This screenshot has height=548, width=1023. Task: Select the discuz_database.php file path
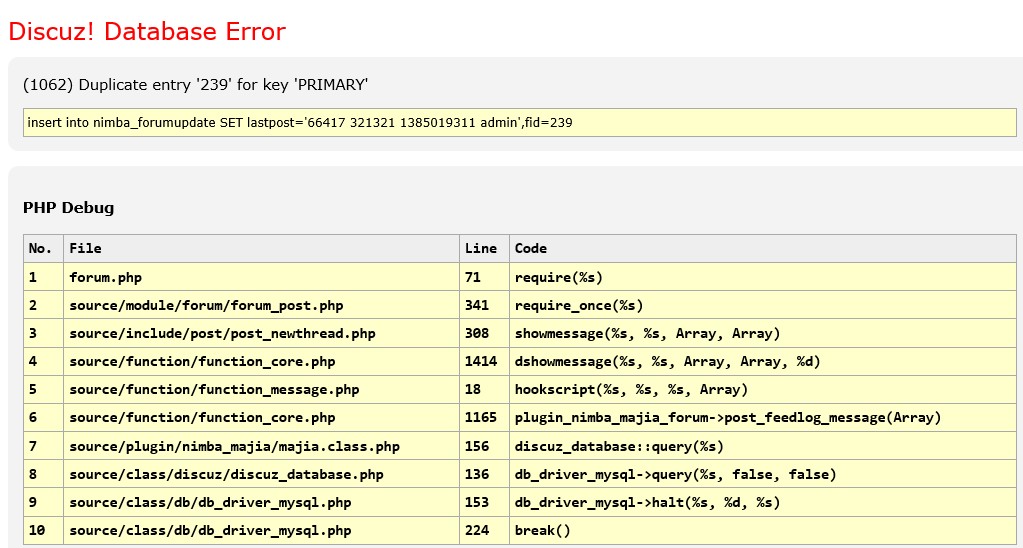226,474
